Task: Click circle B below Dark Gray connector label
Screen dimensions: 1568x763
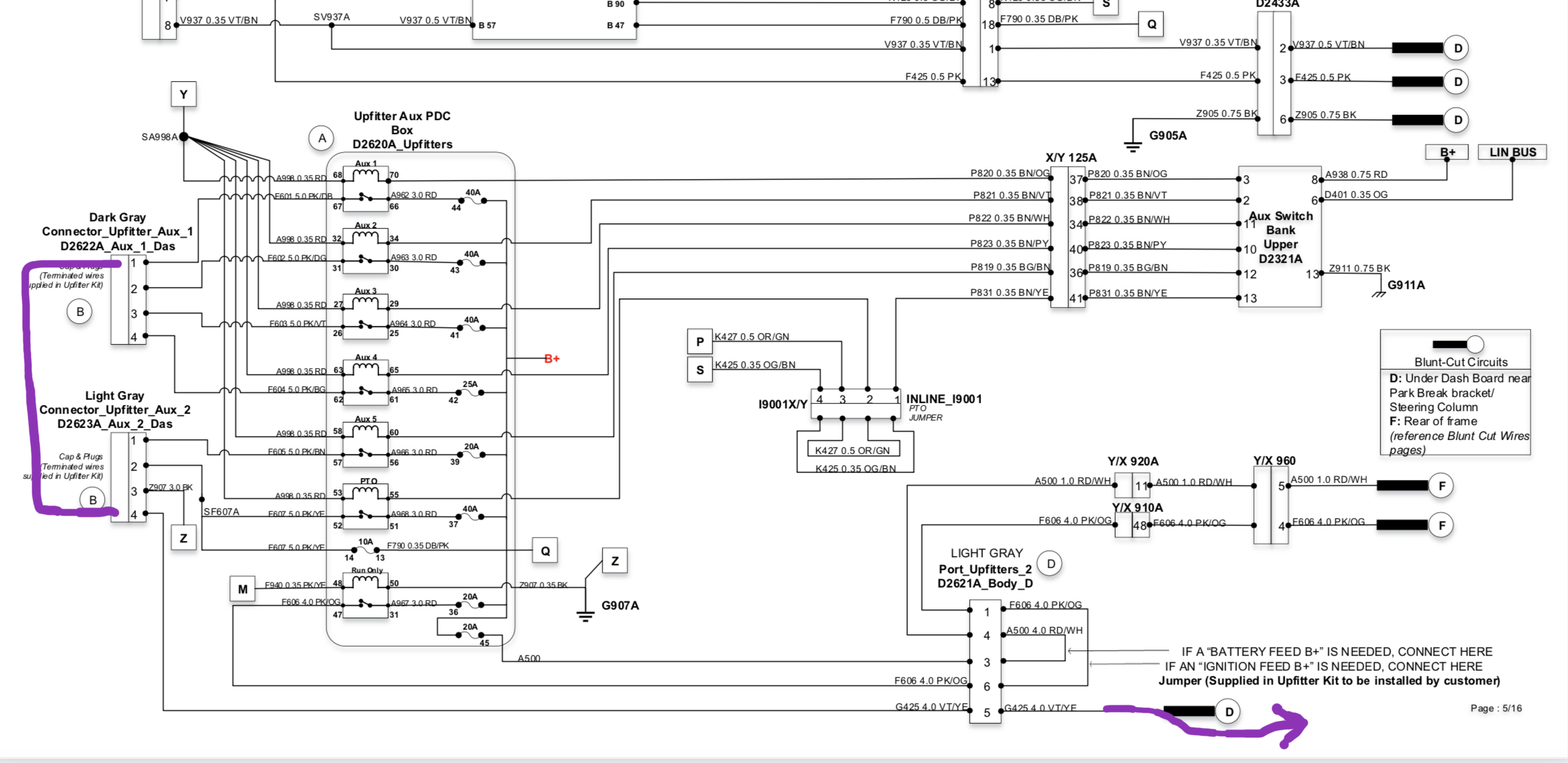Action: (x=80, y=312)
